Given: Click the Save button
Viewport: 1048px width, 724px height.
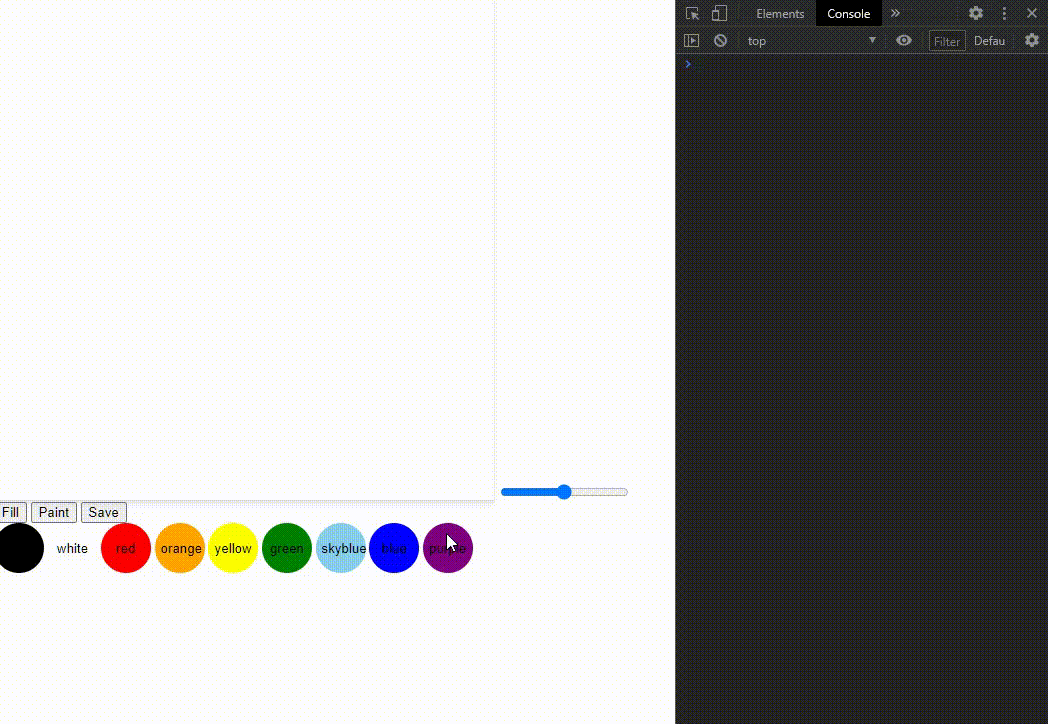Looking at the screenshot, I should [x=104, y=512].
